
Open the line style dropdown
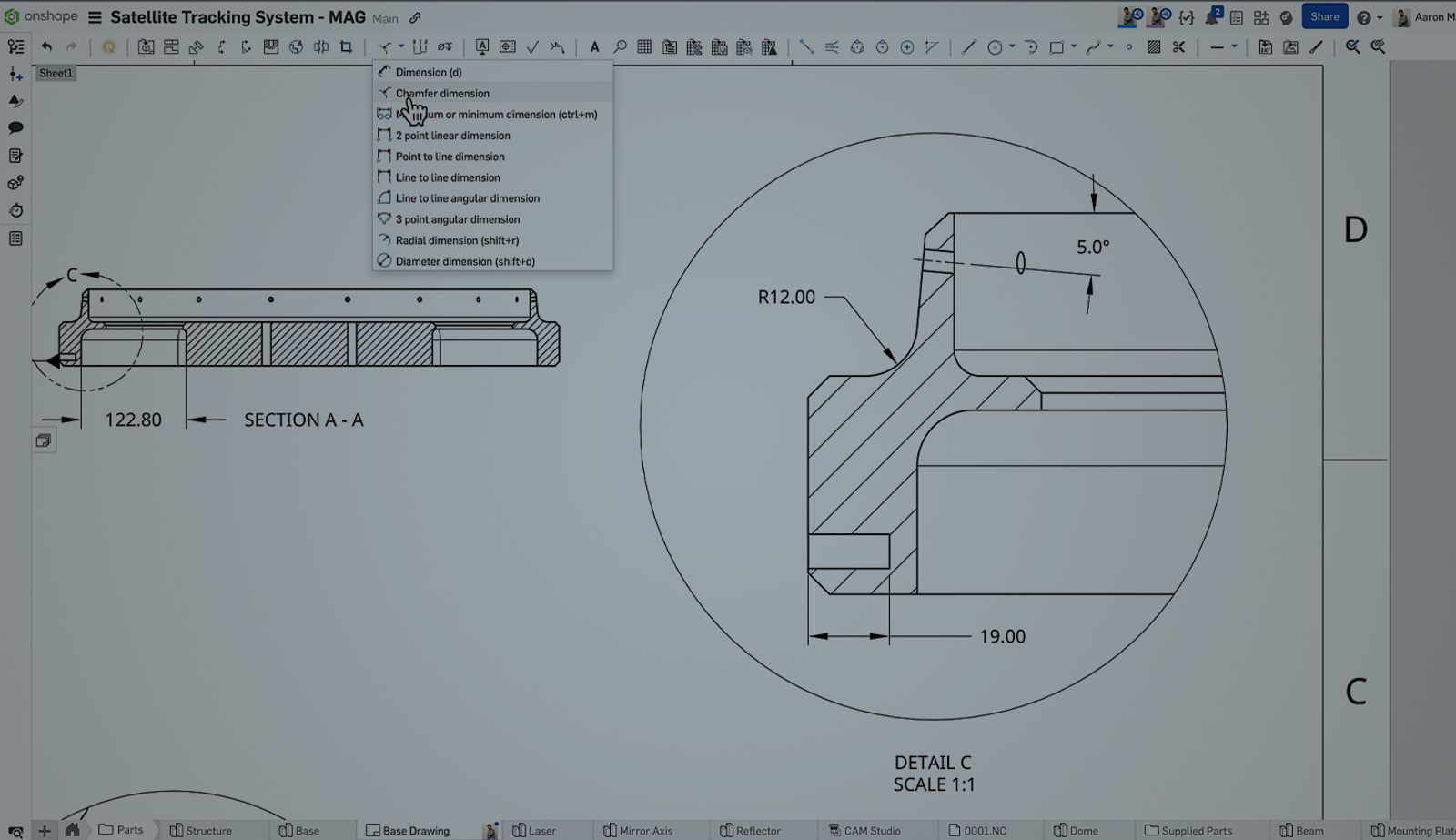point(1234,47)
